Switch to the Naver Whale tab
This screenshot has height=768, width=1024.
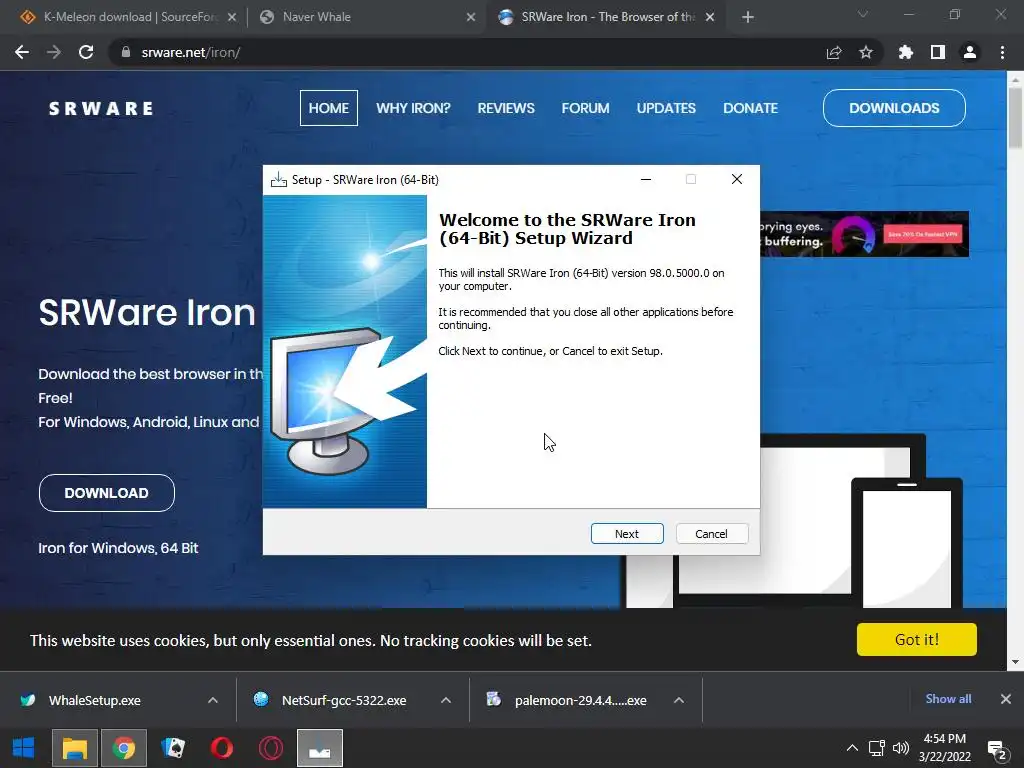366,17
